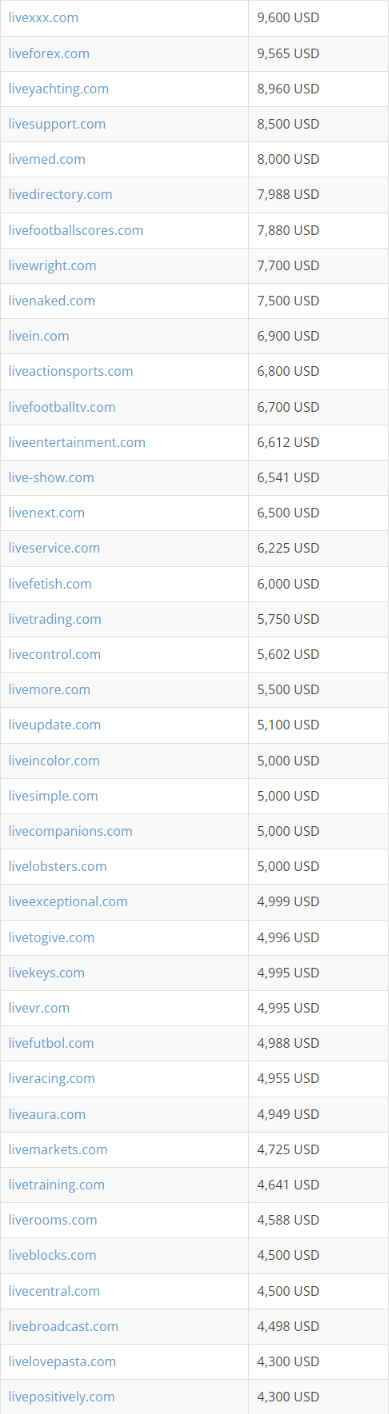The width and height of the screenshot is (389, 1414).
Task: Open liveentertainment.com domain link
Action: coord(77,442)
